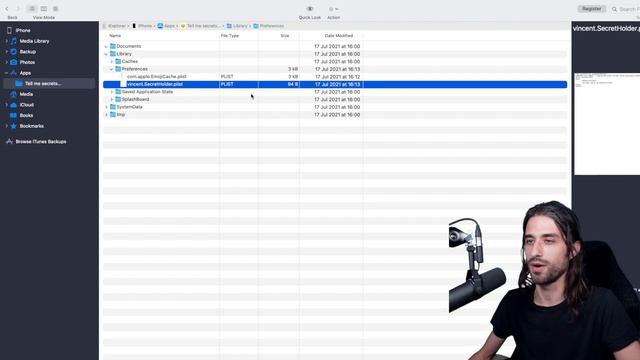Sort by Date Modified column header
This screenshot has width=640, height=360.
point(339,36)
